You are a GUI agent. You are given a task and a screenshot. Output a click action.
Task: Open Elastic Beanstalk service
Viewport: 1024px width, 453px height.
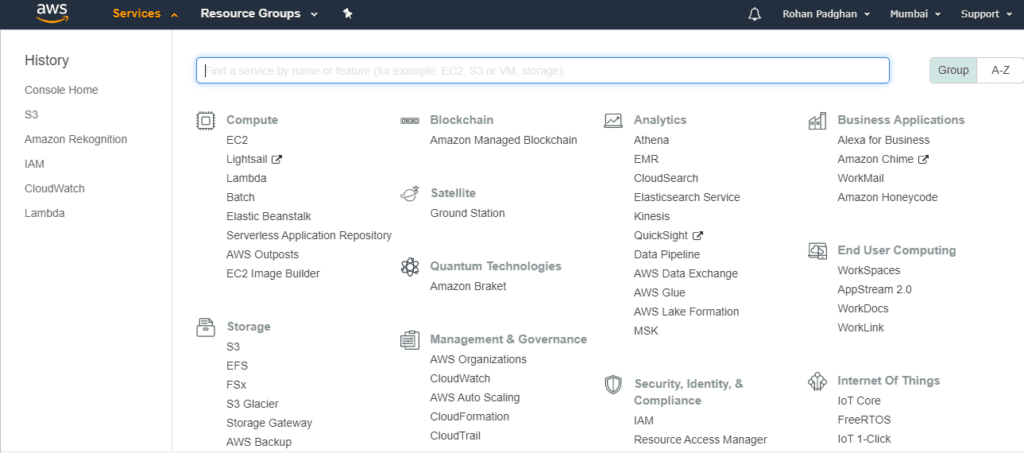(x=269, y=216)
